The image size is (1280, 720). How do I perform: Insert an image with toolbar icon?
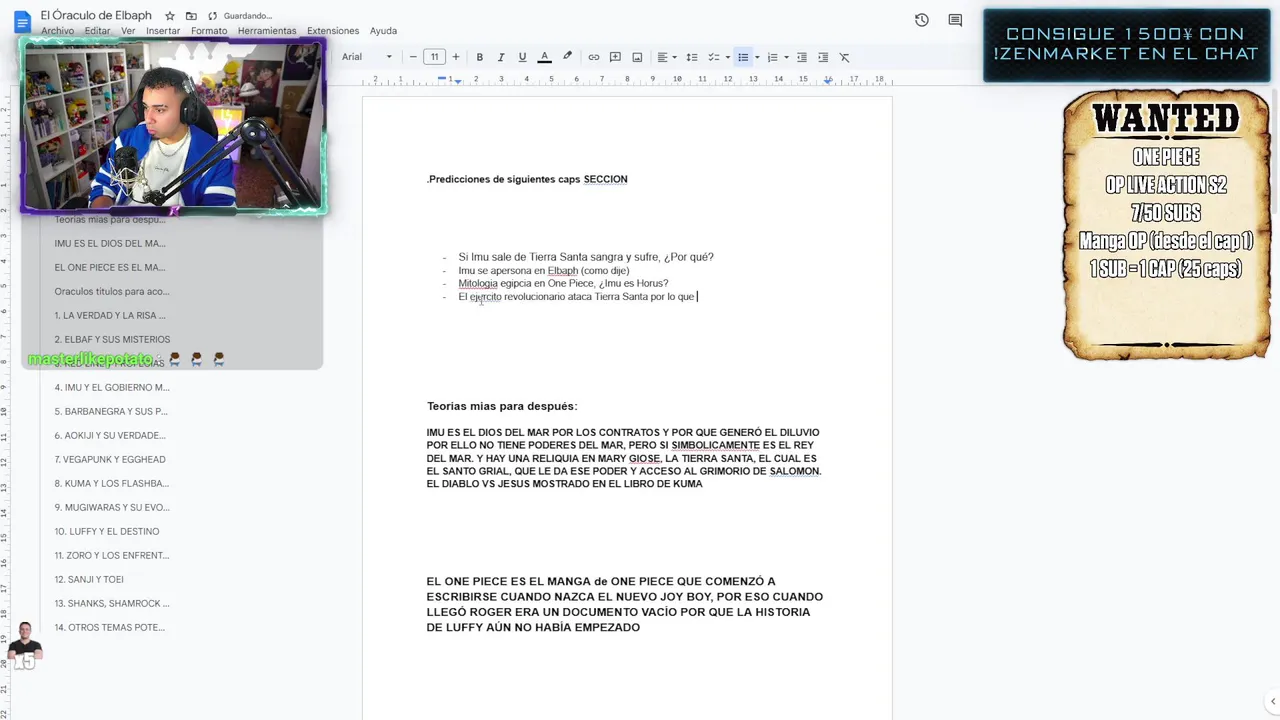(x=637, y=57)
